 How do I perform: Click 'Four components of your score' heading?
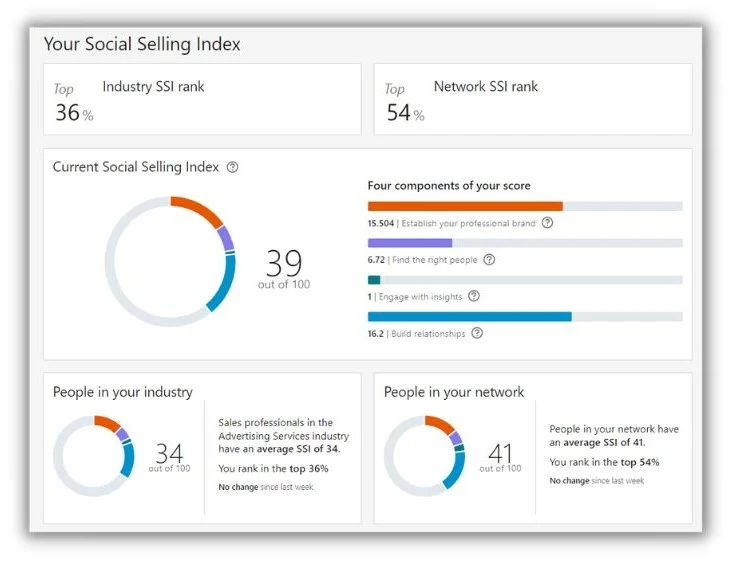[449, 186]
